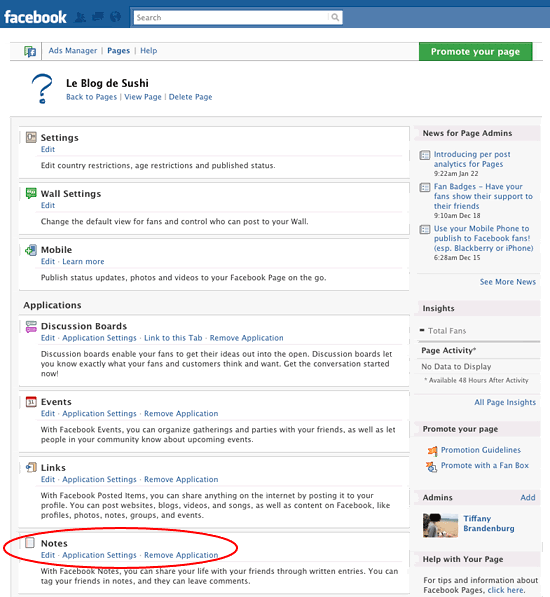This screenshot has width=550, height=597.
Task: Open Notes Application Settings
Action: pyautogui.click(x=99, y=555)
